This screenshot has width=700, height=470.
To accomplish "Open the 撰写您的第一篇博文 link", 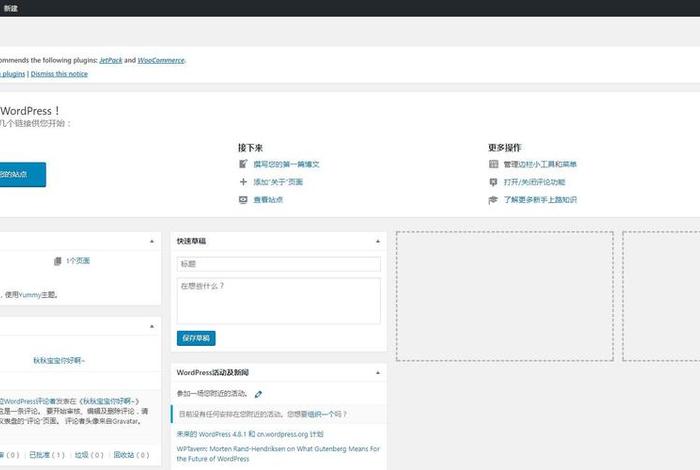I will coord(286,164).
